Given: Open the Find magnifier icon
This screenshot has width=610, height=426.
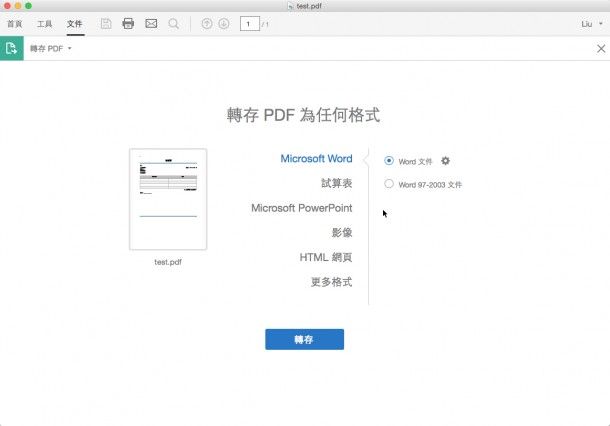Looking at the screenshot, I should click(174, 24).
